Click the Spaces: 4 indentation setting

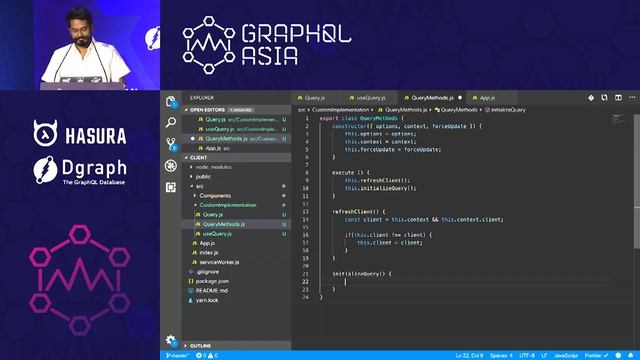(x=501, y=356)
